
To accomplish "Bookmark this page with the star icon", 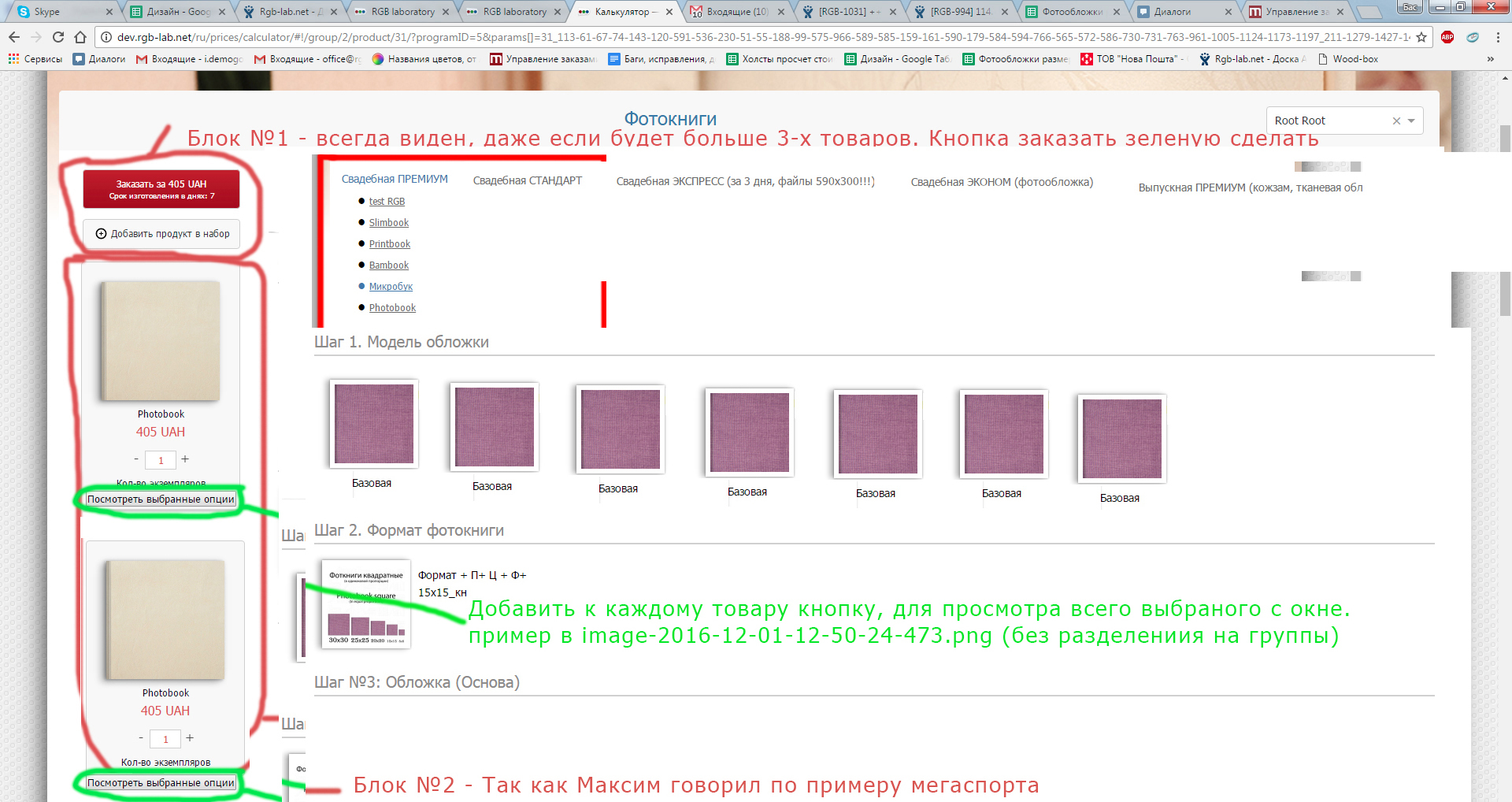I will pos(1421,37).
